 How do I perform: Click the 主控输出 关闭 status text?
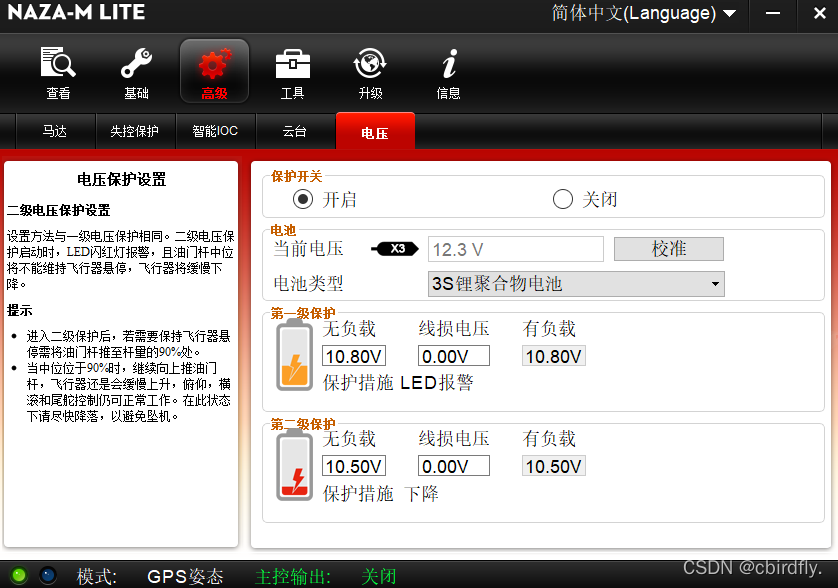325,576
